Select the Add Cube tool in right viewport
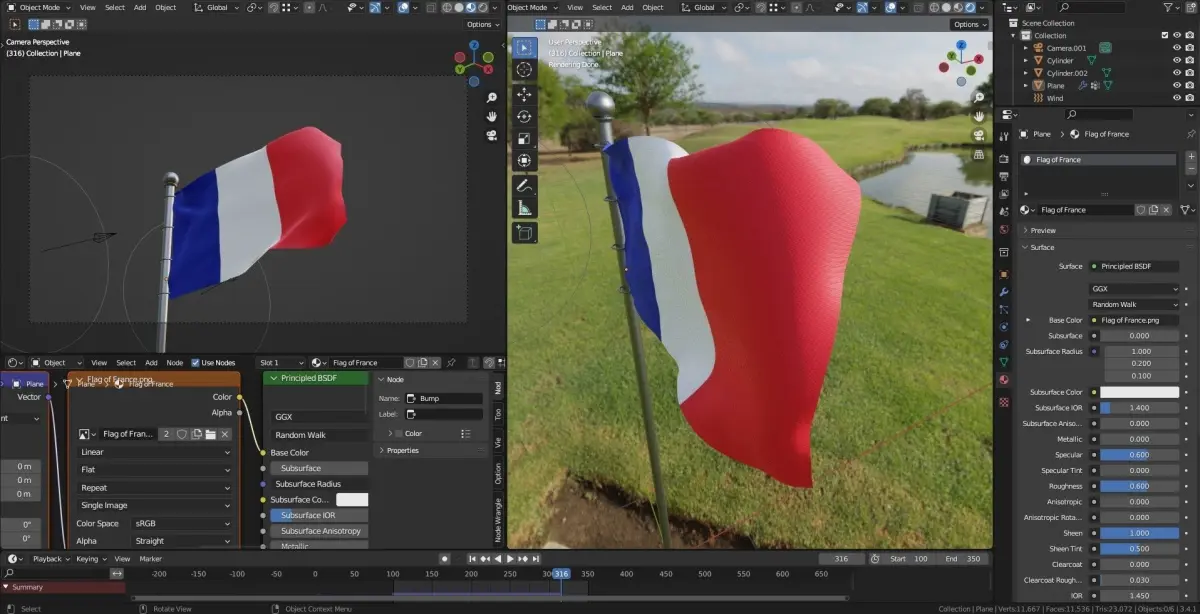Screen dimensions: 1200x614 point(525,233)
